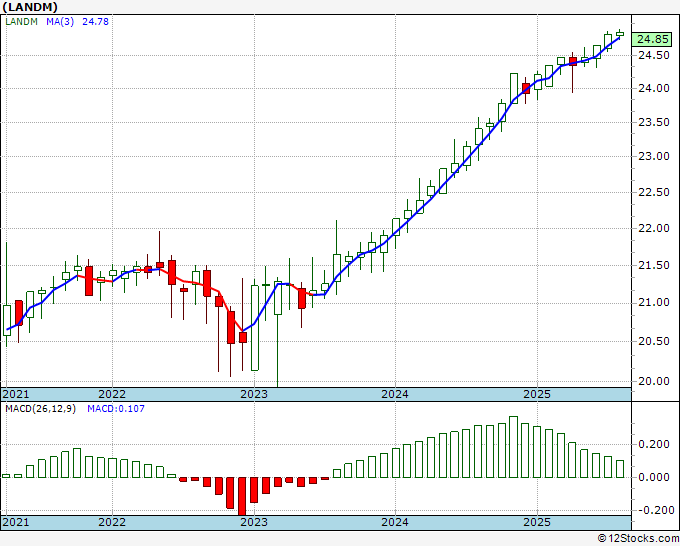Screen dimensions: 680x546
Task: Click the MACD:0.107 value label
Action: click(x=116, y=409)
